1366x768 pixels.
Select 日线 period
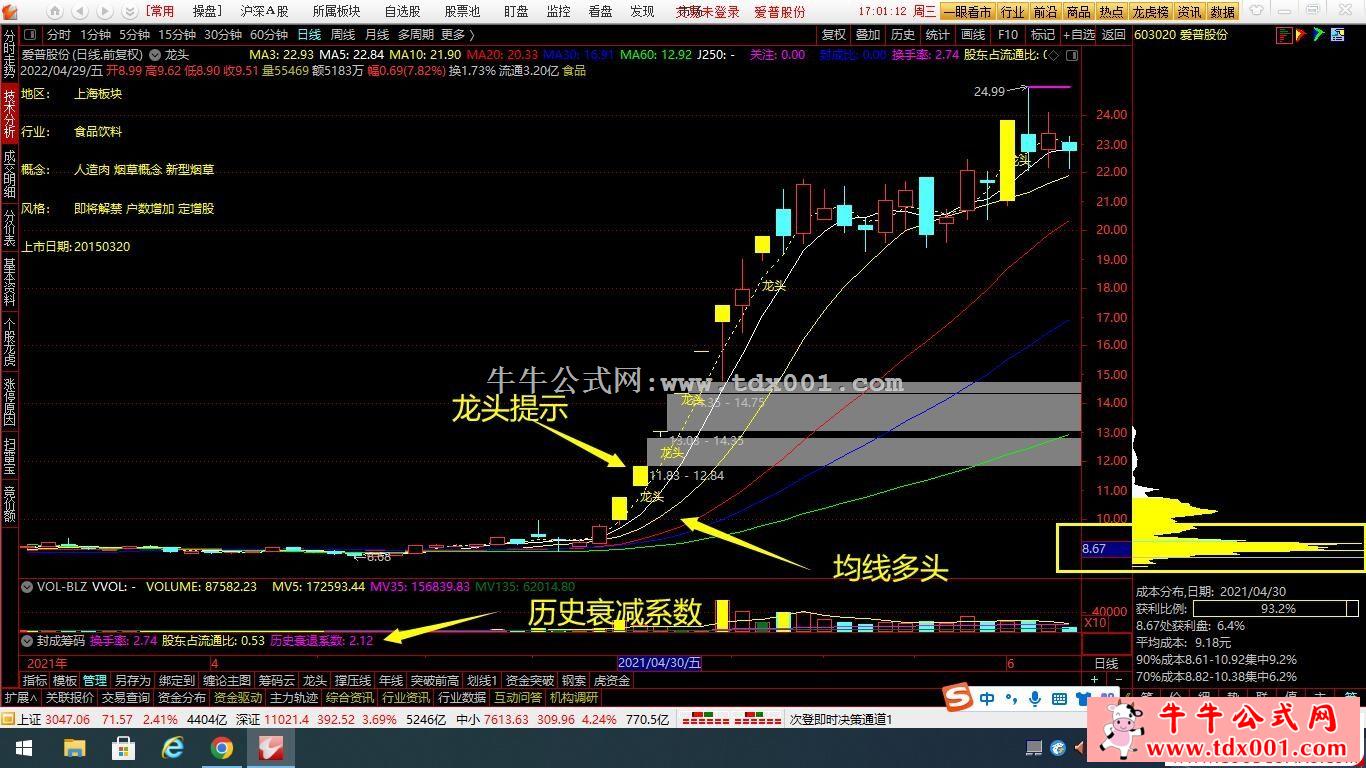click(x=309, y=35)
